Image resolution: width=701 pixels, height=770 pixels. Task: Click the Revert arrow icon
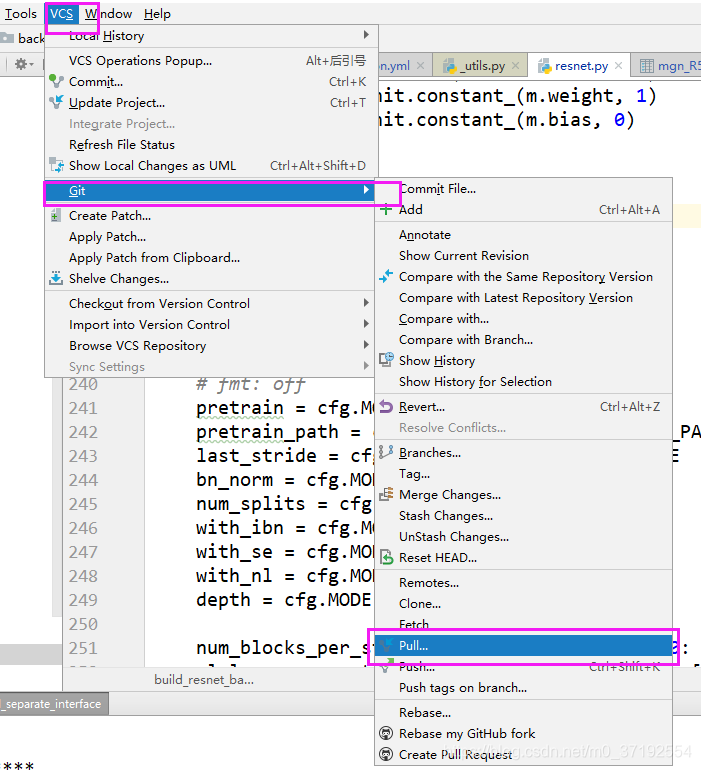tap(386, 407)
